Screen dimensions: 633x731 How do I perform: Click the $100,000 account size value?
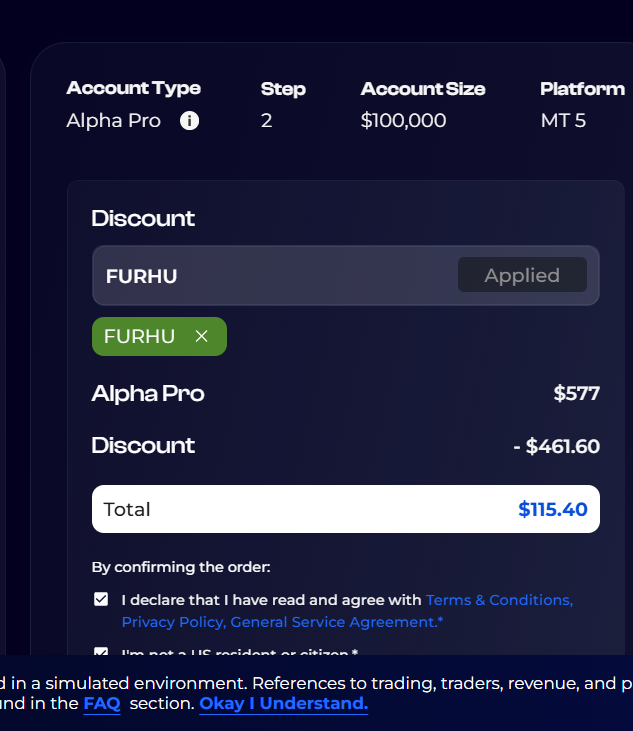(403, 121)
